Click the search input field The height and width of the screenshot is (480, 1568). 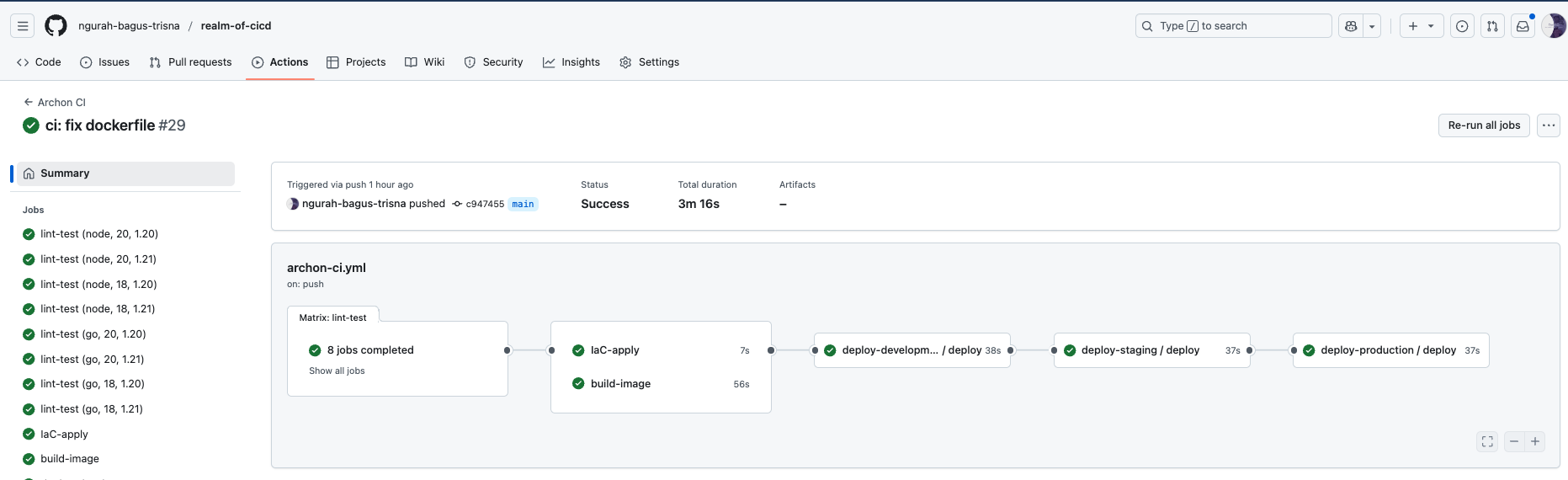pos(1233,26)
